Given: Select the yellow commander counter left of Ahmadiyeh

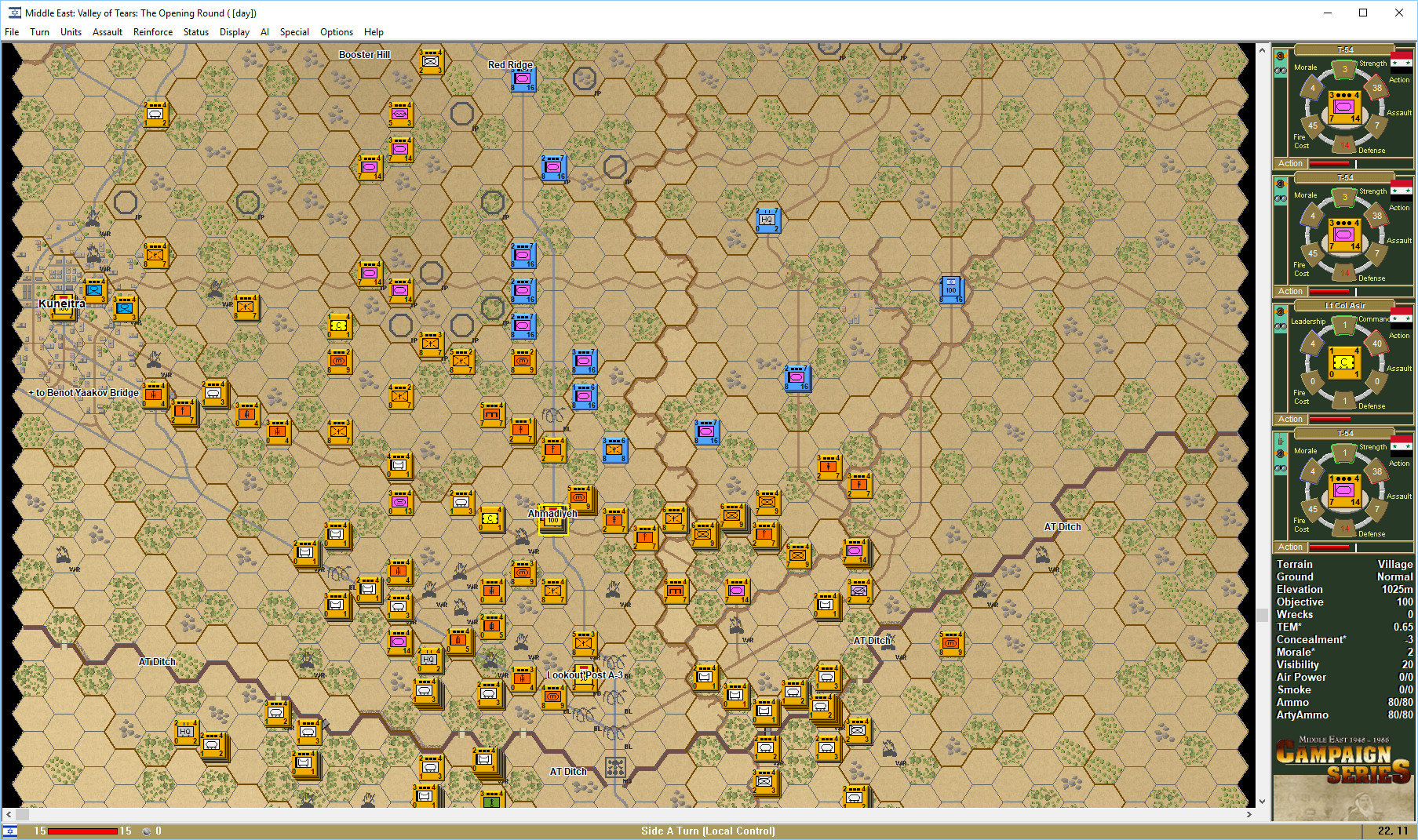Looking at the screenshot, I should click(492, 519).
